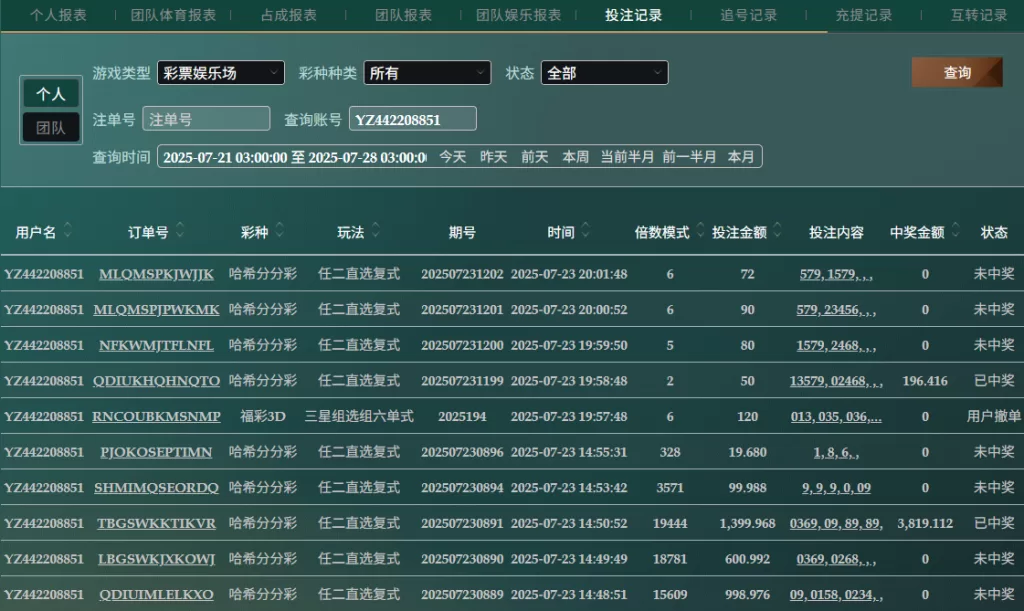Choose 本月 time shortcut

[x=741, y=157]
